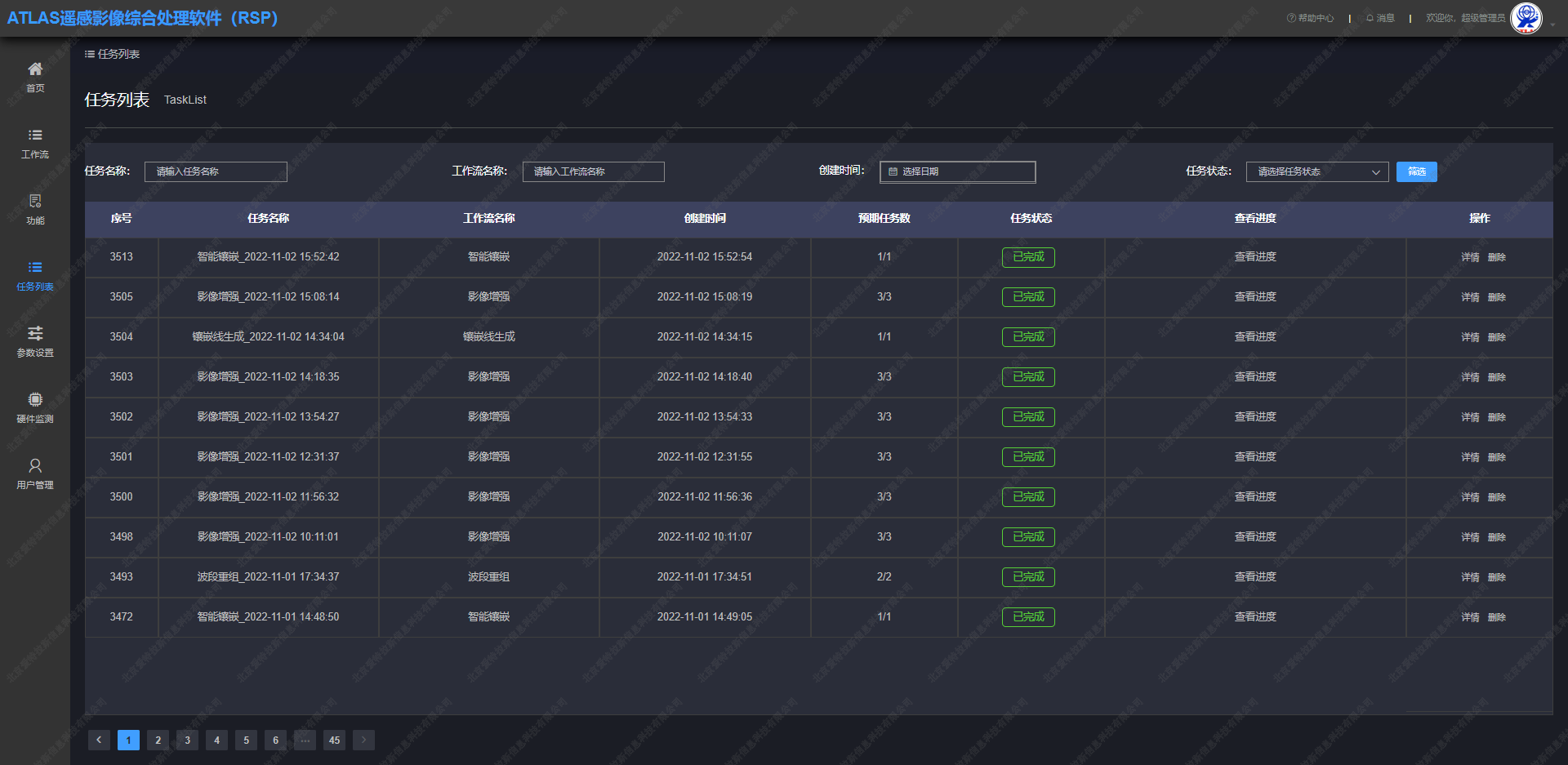The width and height of the screenshot is (1568, 765).
Task: Click the Home icon in sidebar
Action: 35,69
